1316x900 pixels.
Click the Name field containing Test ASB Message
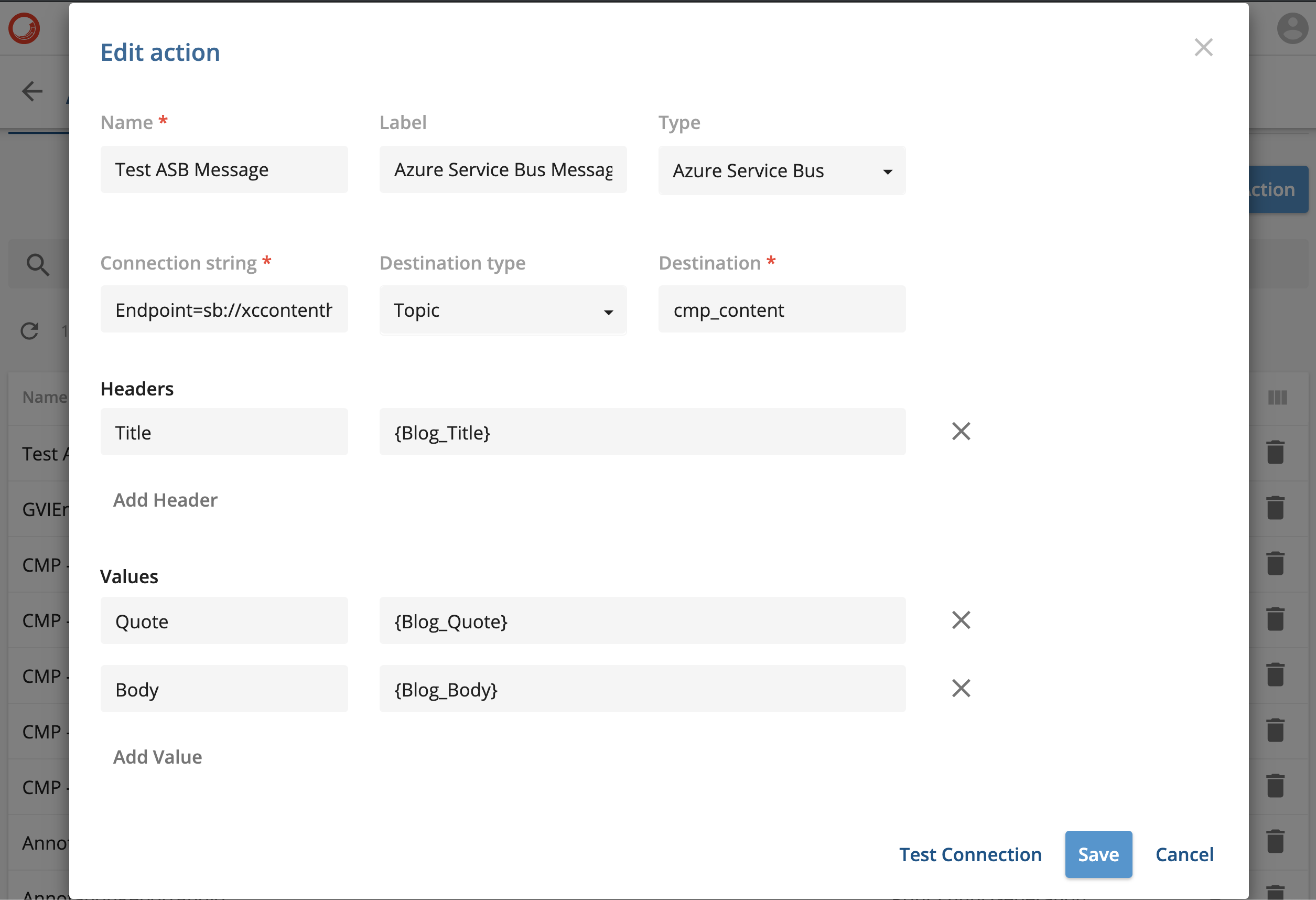(224, 169)
